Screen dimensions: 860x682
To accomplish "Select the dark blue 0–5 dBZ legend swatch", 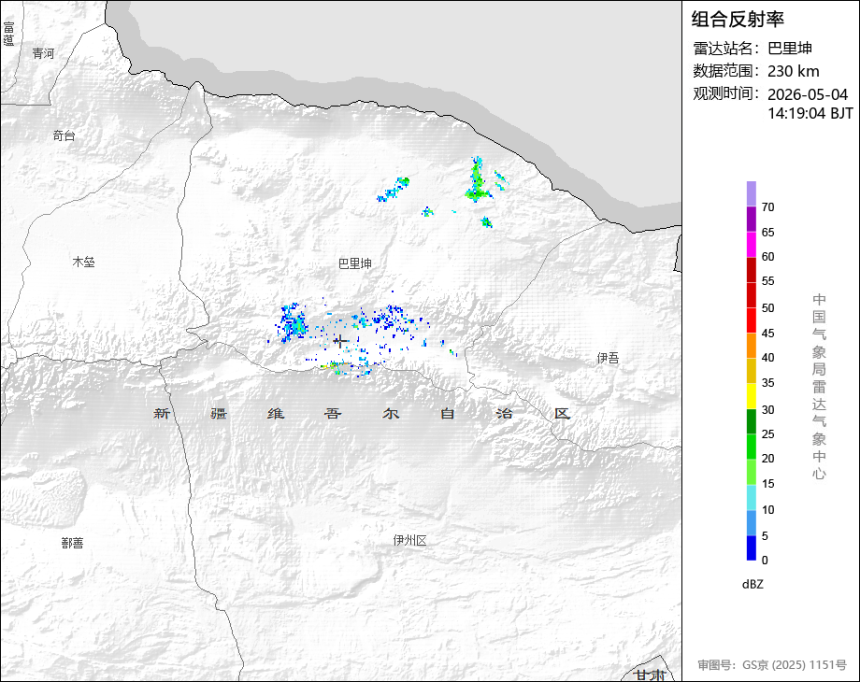I will tap(751, 548).
